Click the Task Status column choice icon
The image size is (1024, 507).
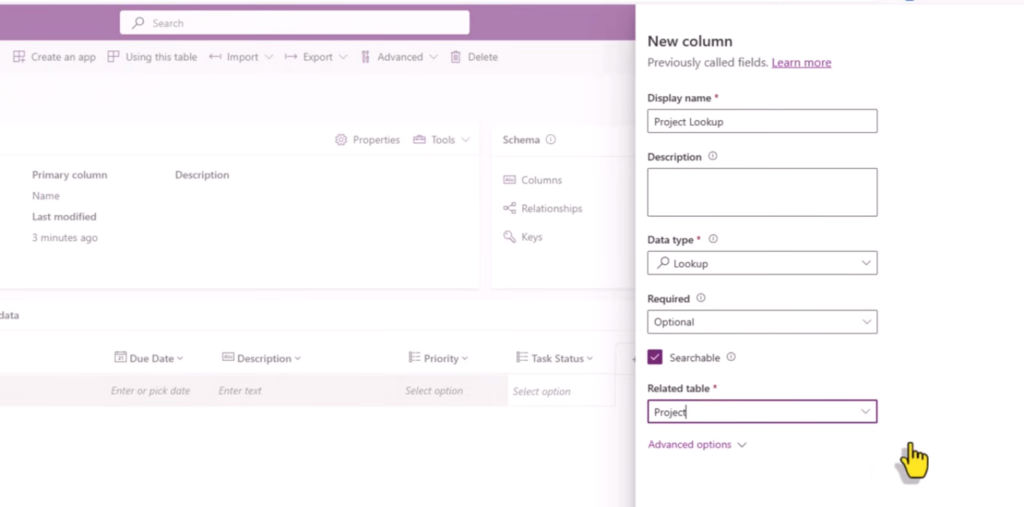[x=522, y=357]
